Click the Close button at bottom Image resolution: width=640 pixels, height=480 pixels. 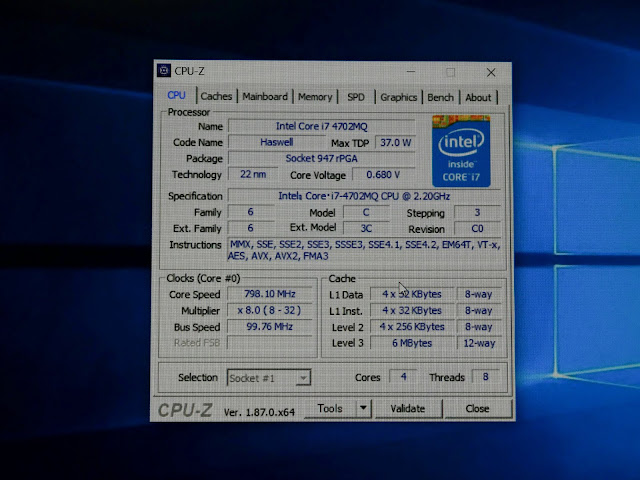pyautogui.click(x=477, y=409)
